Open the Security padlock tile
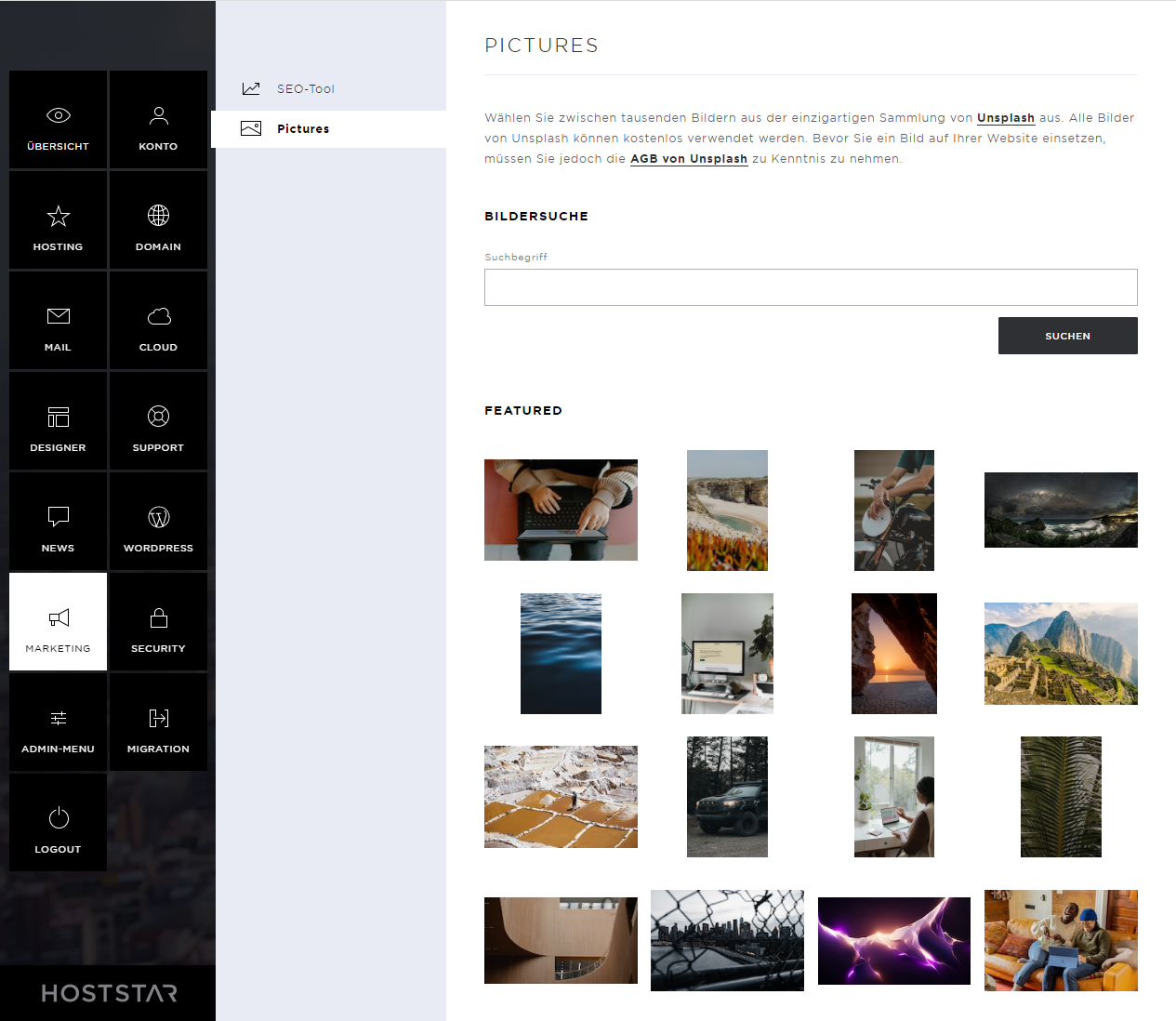 (158, 622)
